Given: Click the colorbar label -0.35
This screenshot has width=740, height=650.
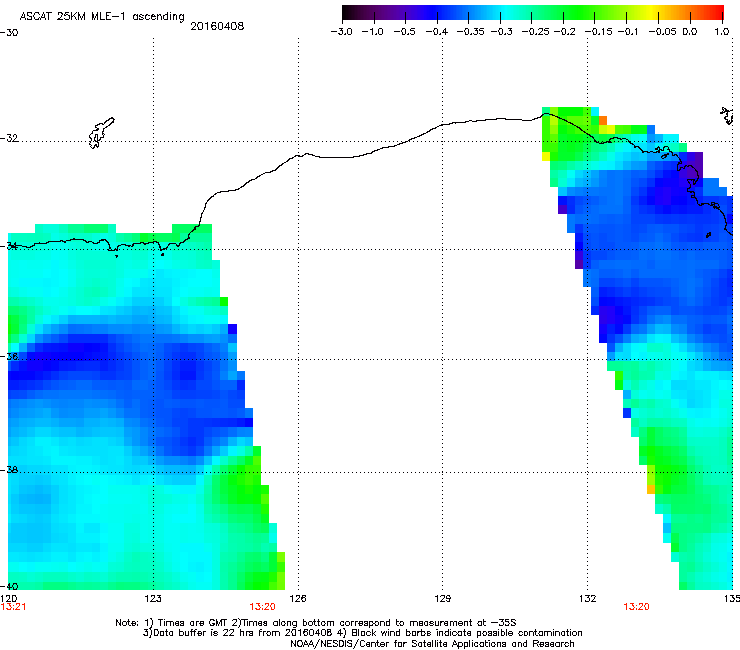Looking at the screenshot, I should point(471,32).
